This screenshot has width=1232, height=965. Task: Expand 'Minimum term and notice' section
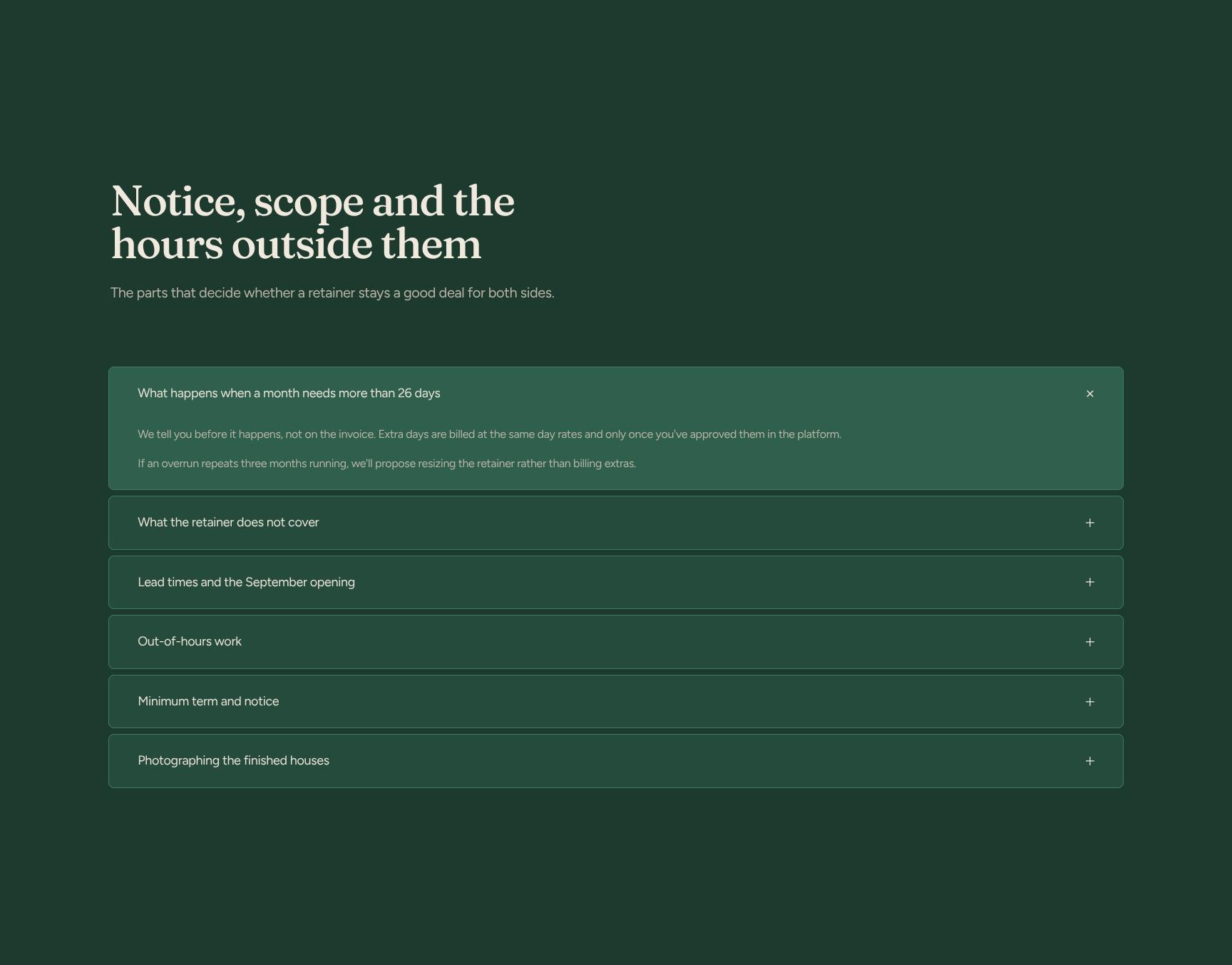(616, 702)
